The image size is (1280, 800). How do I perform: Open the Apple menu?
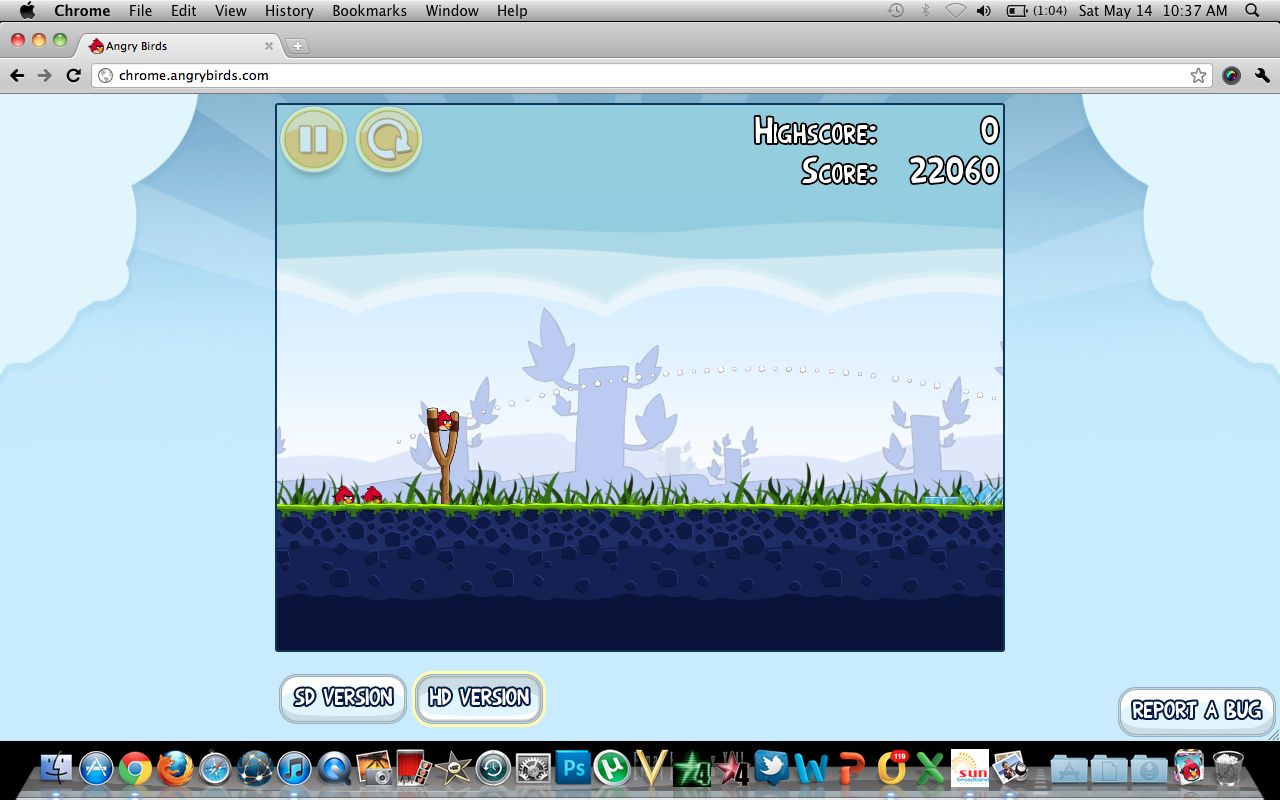[x=27, y=11]
